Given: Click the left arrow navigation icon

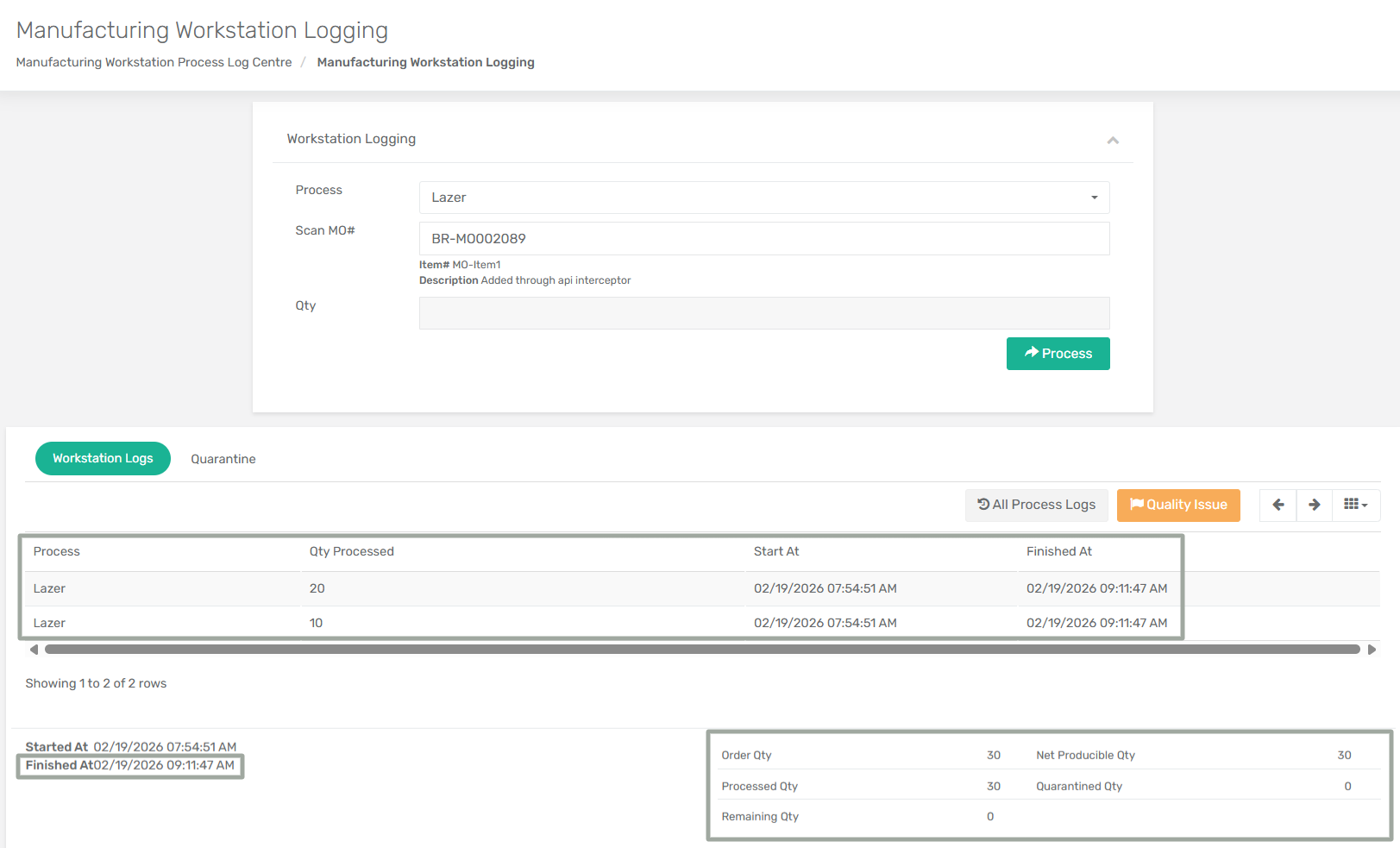Looking at the screenshot, I should coord(1278,505).
